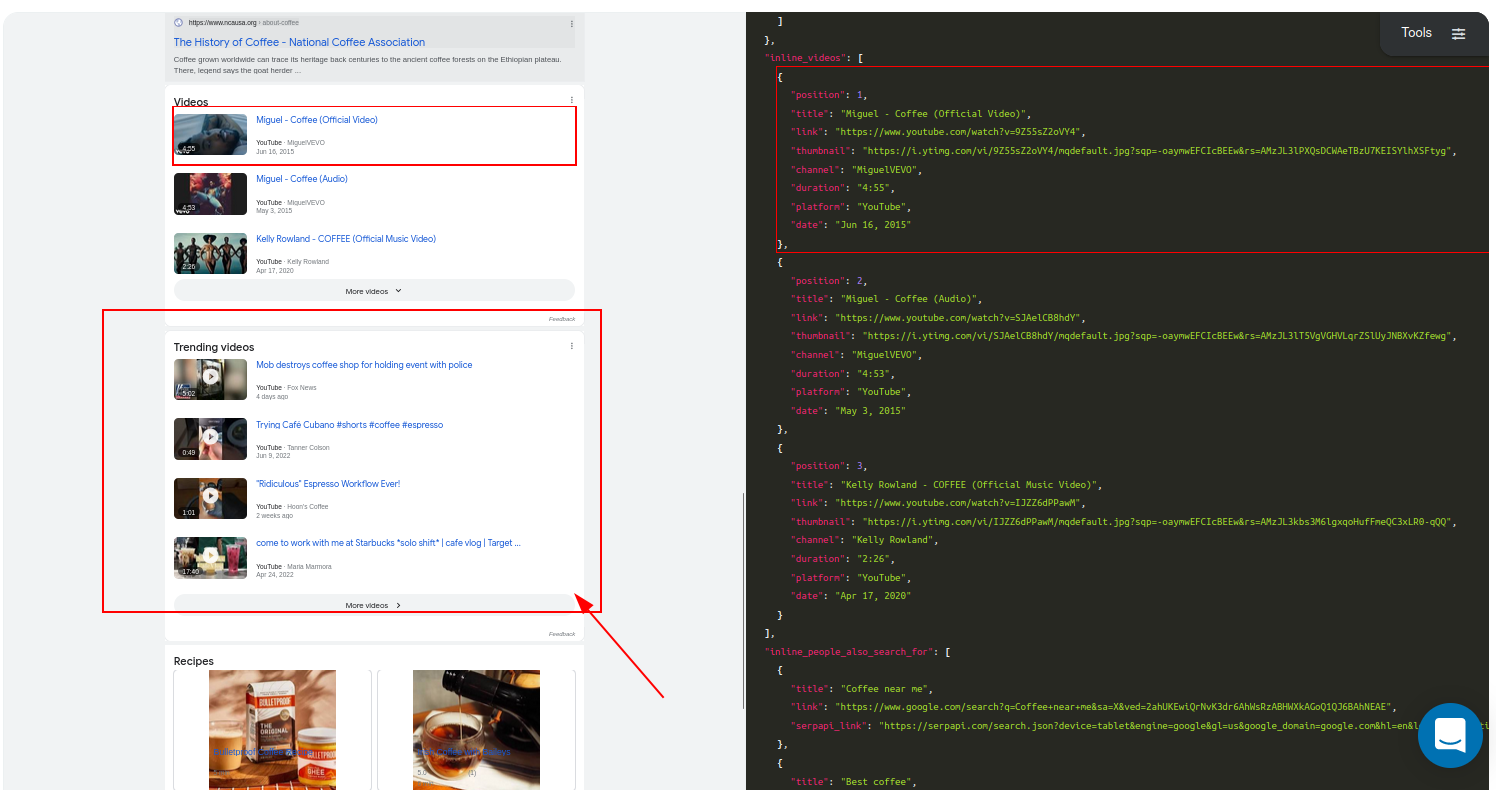1496x790 pixels.
Task: Follow the Kelly Rowland COFFEE video link
Action: (x=345, y=238)
